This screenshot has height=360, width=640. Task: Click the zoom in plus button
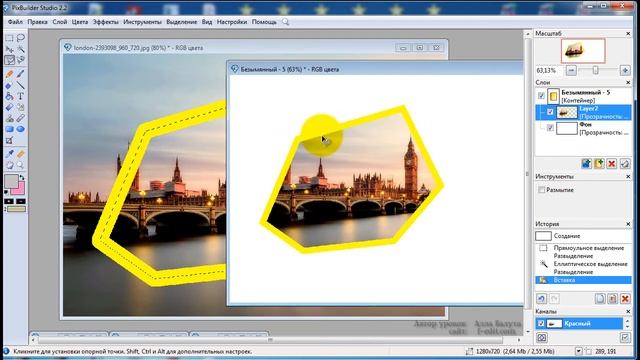(625, 70)
